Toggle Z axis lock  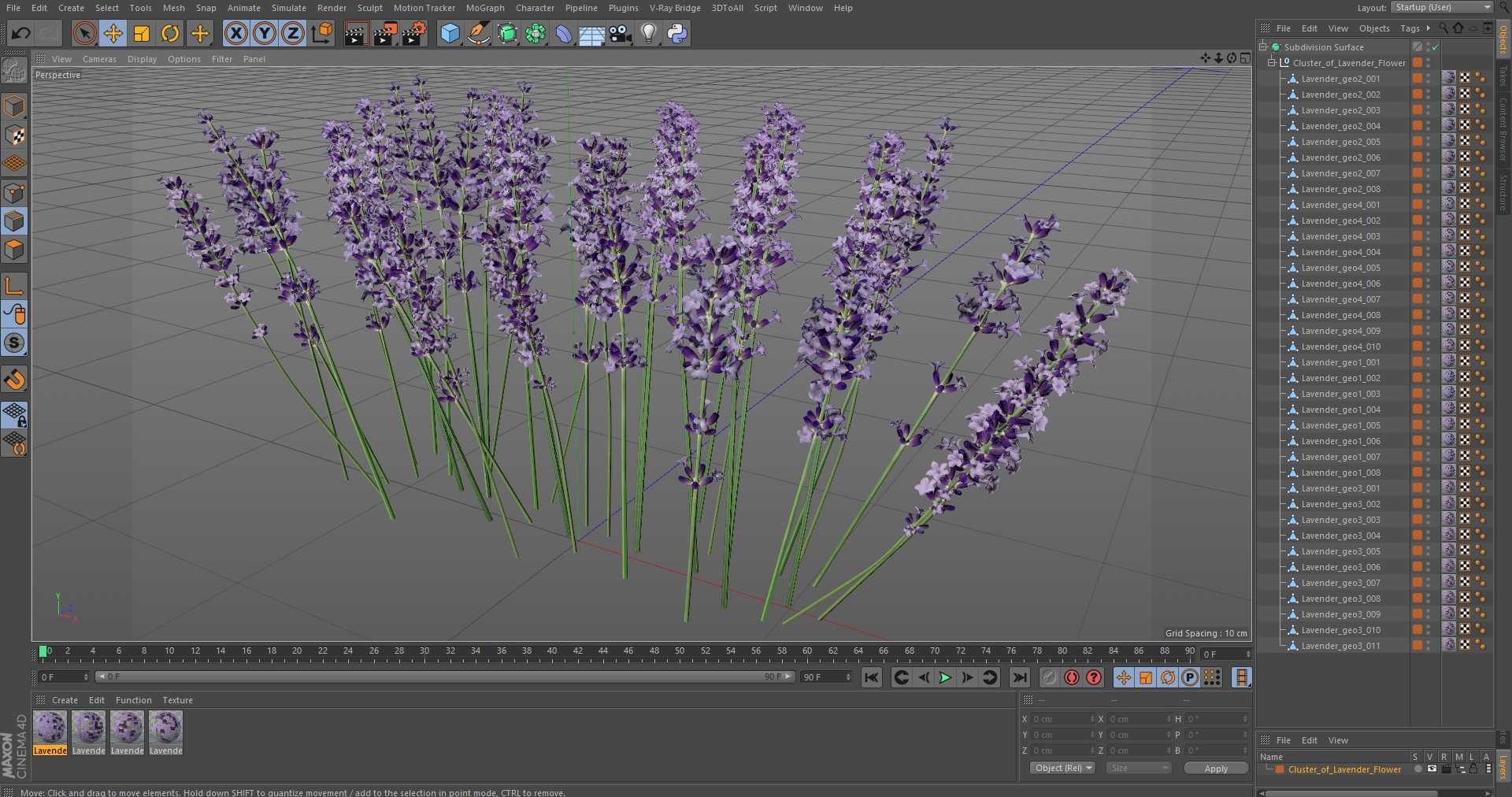[x=293, y=33]
